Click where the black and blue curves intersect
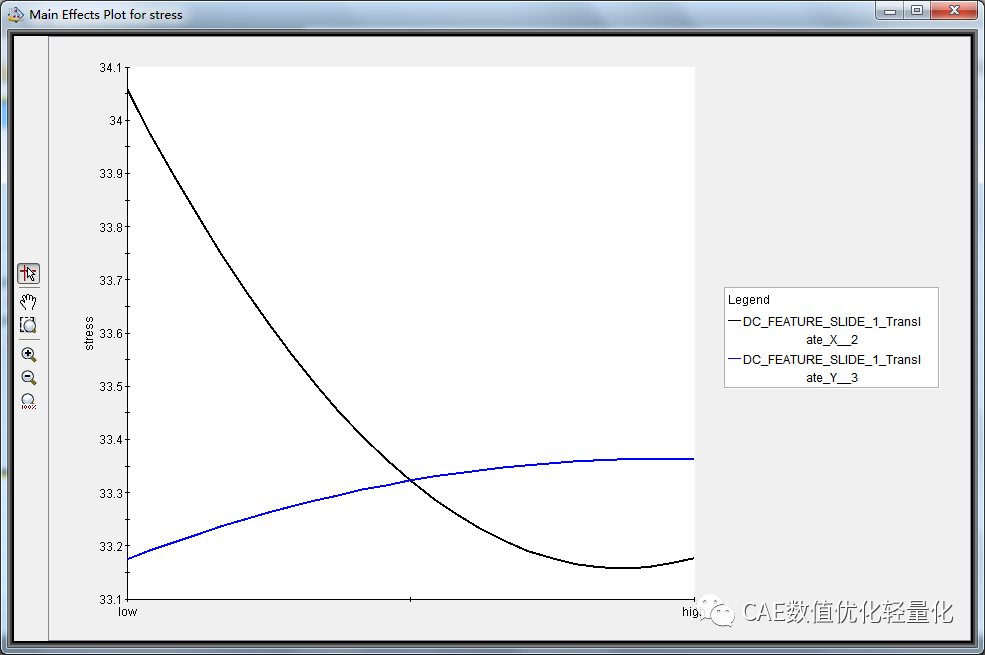 tap(410, 481)
